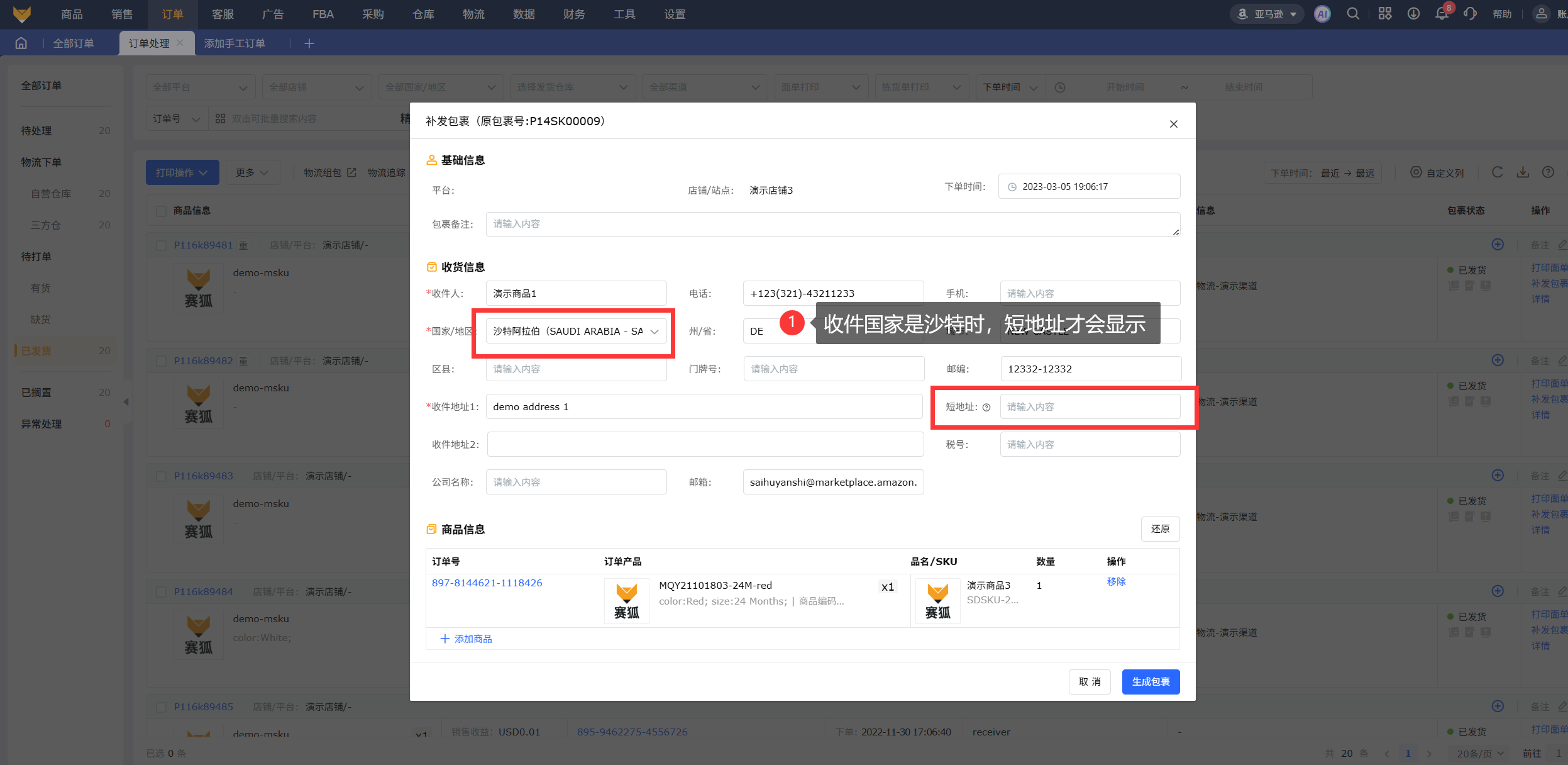Check the box for order P116k89483
1568x765 pixels.
click(x=161, y=476)
